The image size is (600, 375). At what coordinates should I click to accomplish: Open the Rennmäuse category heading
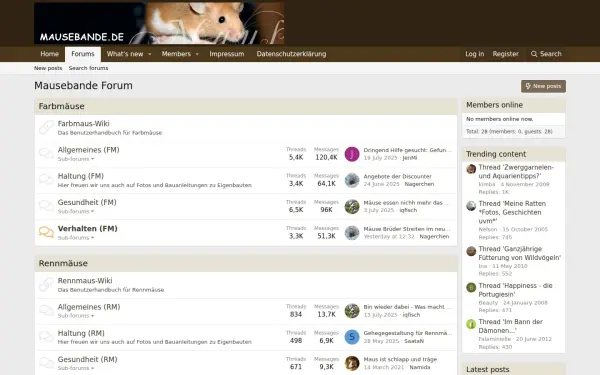(x=63, y=263)
